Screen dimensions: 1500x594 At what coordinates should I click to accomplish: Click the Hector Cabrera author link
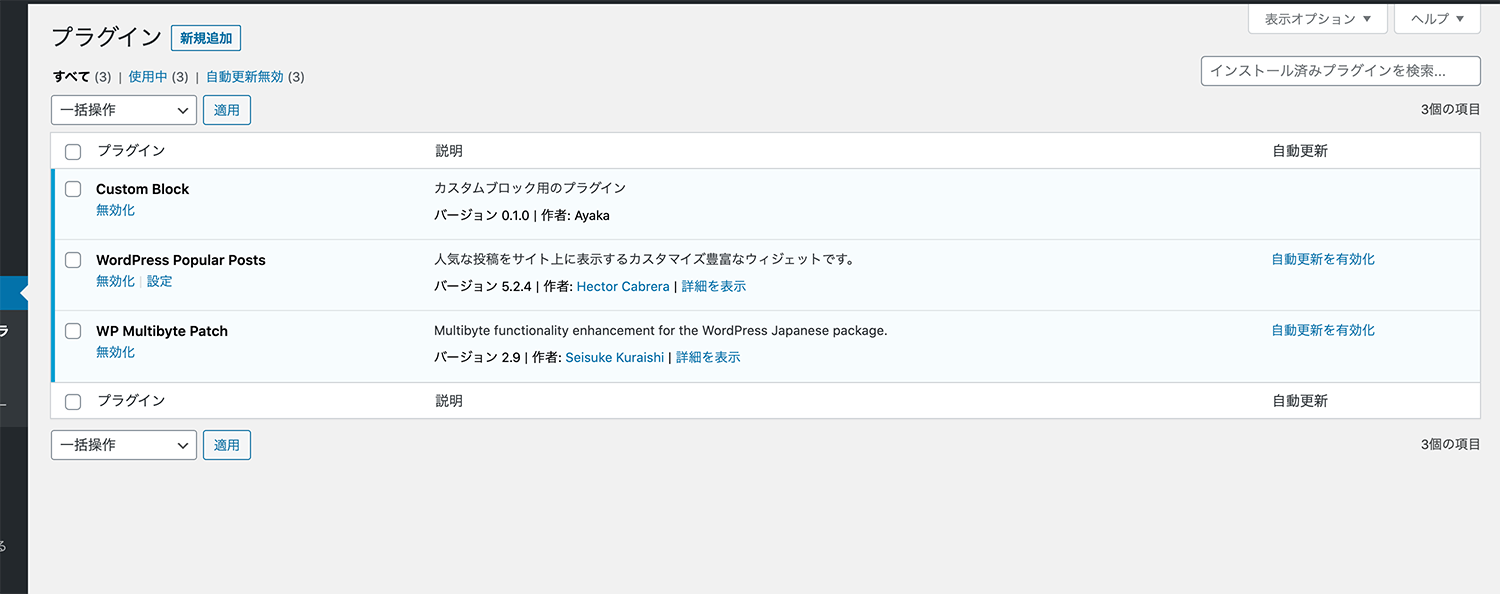(x=623, y=286)
